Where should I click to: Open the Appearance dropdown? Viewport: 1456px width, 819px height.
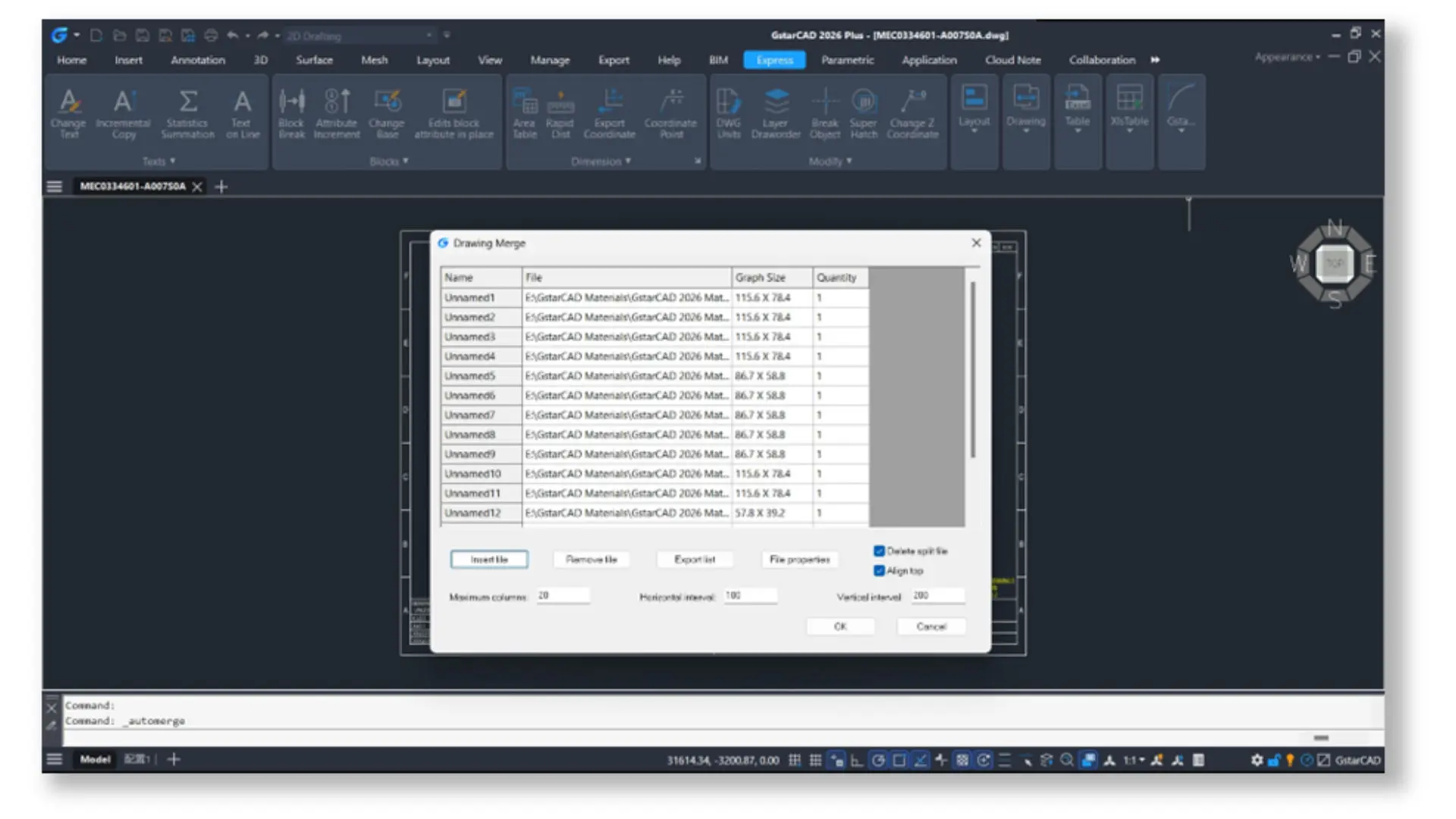(x=1287, y=57)
